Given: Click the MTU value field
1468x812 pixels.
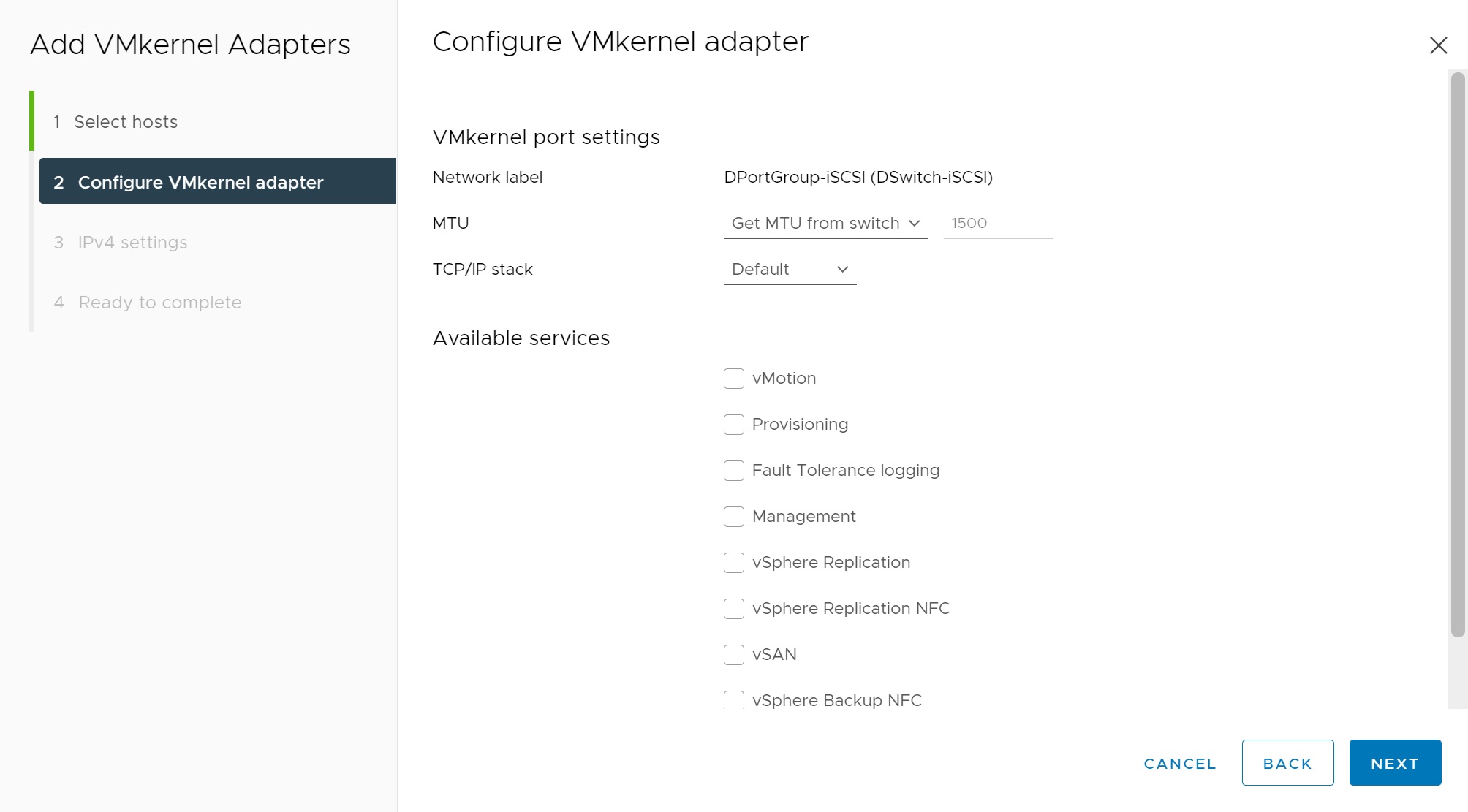Looking at the screenshot, I should (997, 224).
